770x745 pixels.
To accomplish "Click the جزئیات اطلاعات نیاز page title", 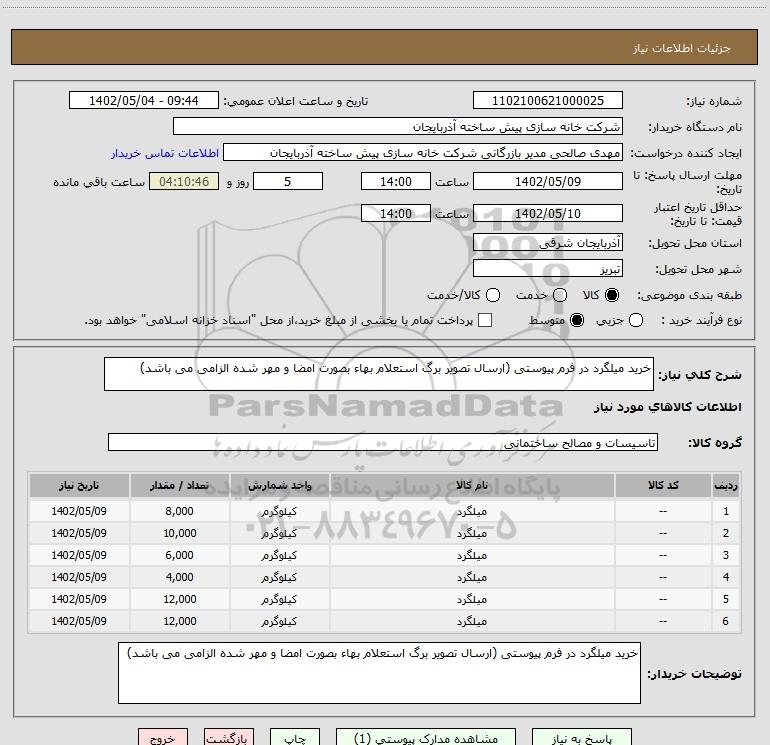I will click(x=682, y=48).
